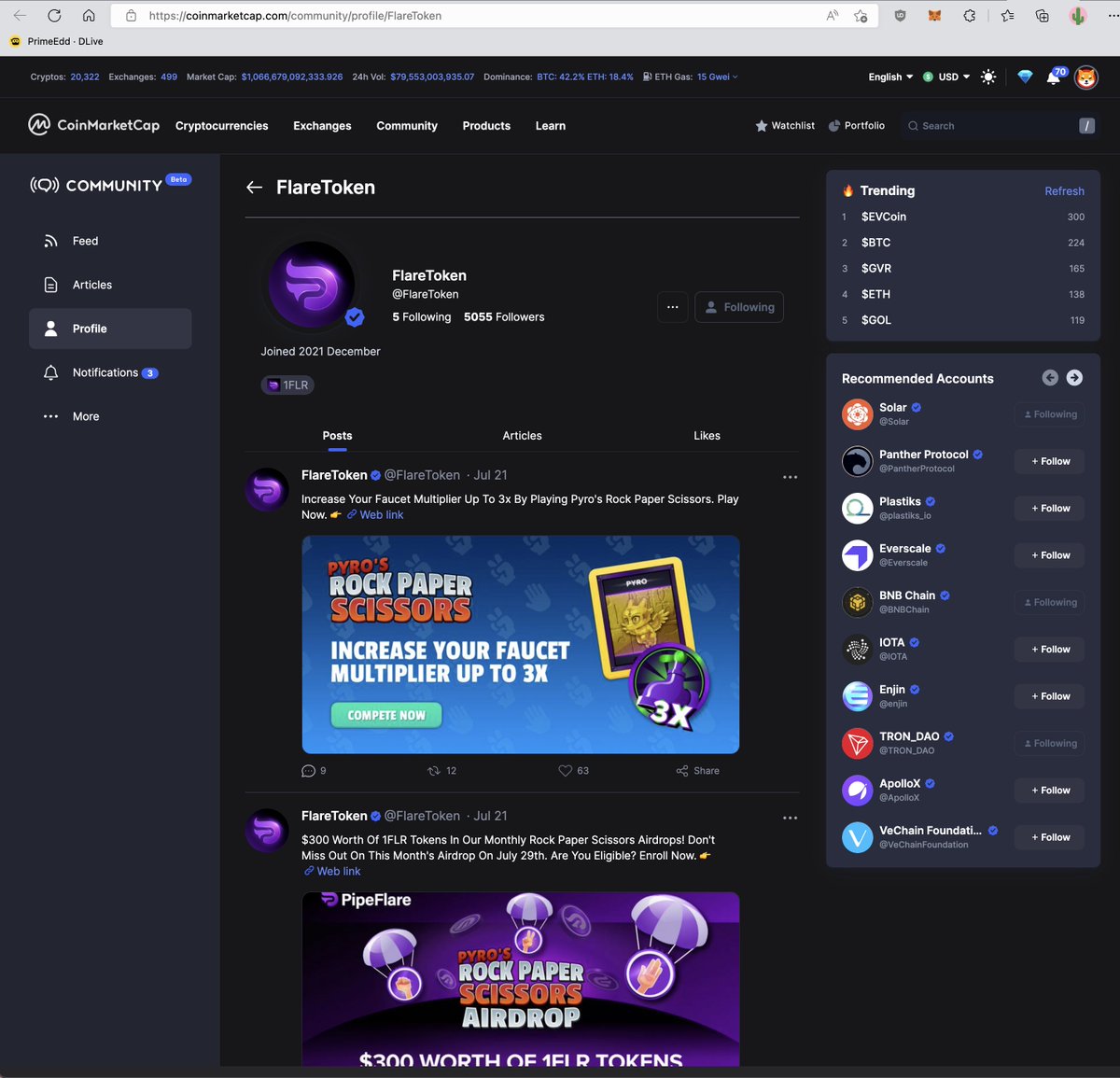Toggle the Following button on FlareToken profile
This screenshot has height=1078, width=1120.
[x=739, y=307]
